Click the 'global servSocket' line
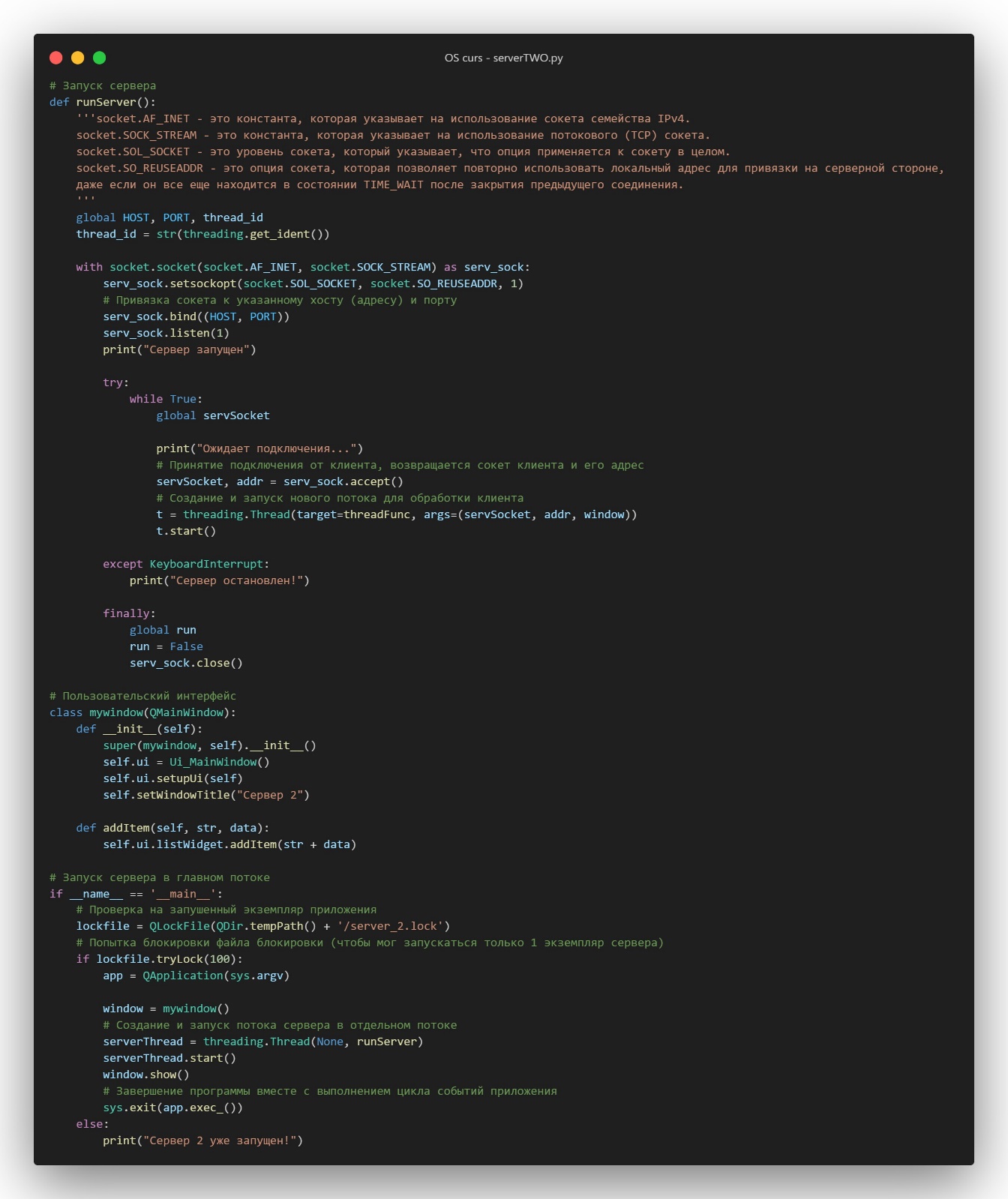The width and height of the screenshot is (1008, 1199). pos(213,415)
